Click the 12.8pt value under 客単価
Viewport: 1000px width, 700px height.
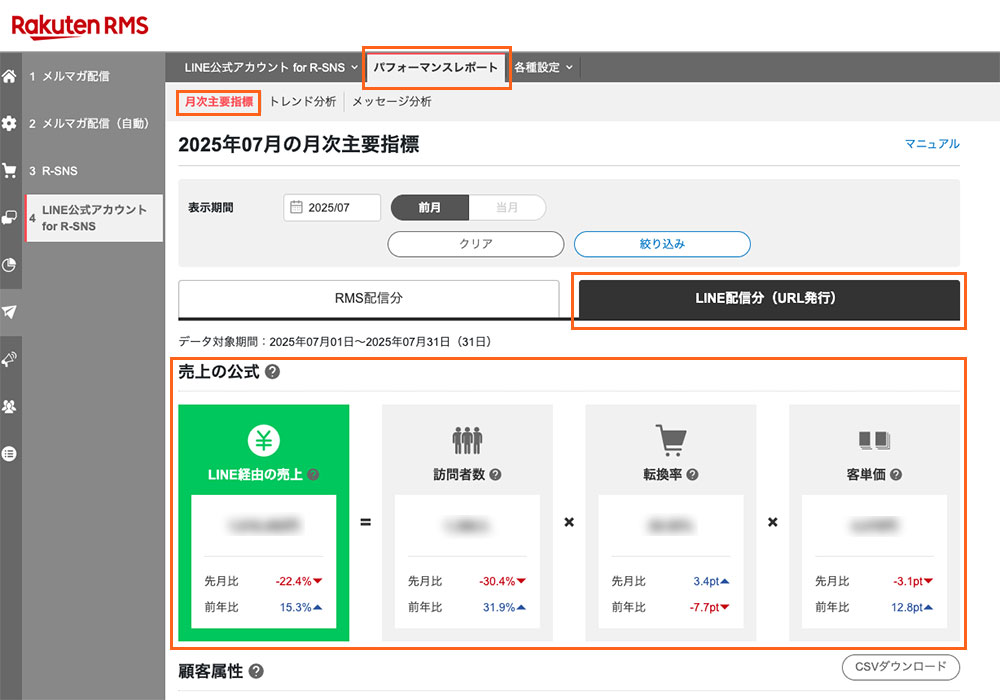(x=907, y=608)
